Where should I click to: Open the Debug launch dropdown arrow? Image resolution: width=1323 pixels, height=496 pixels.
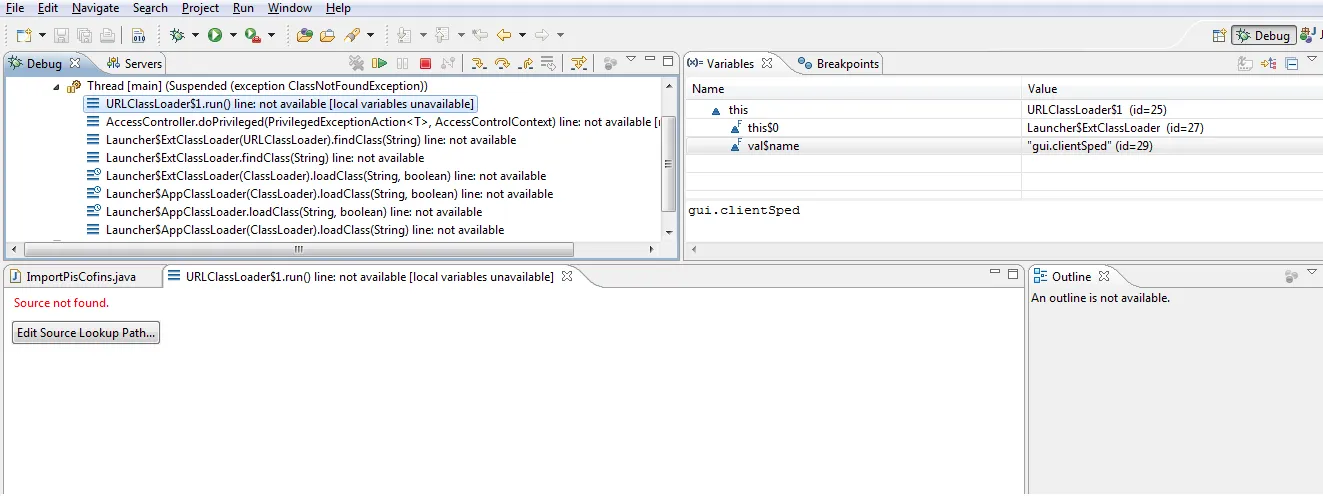pos(194,35)
